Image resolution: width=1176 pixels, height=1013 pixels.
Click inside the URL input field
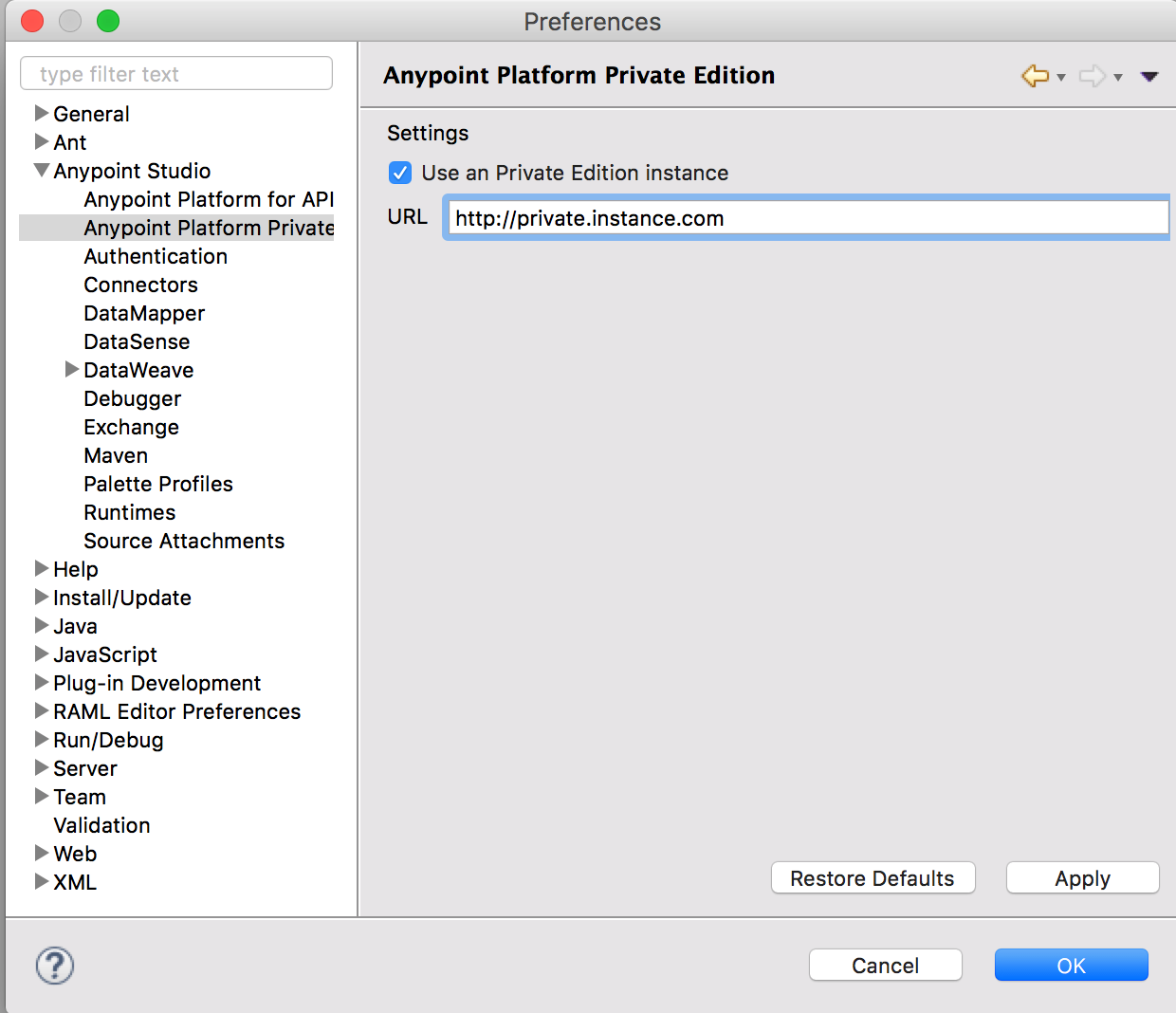coord(806,217)
